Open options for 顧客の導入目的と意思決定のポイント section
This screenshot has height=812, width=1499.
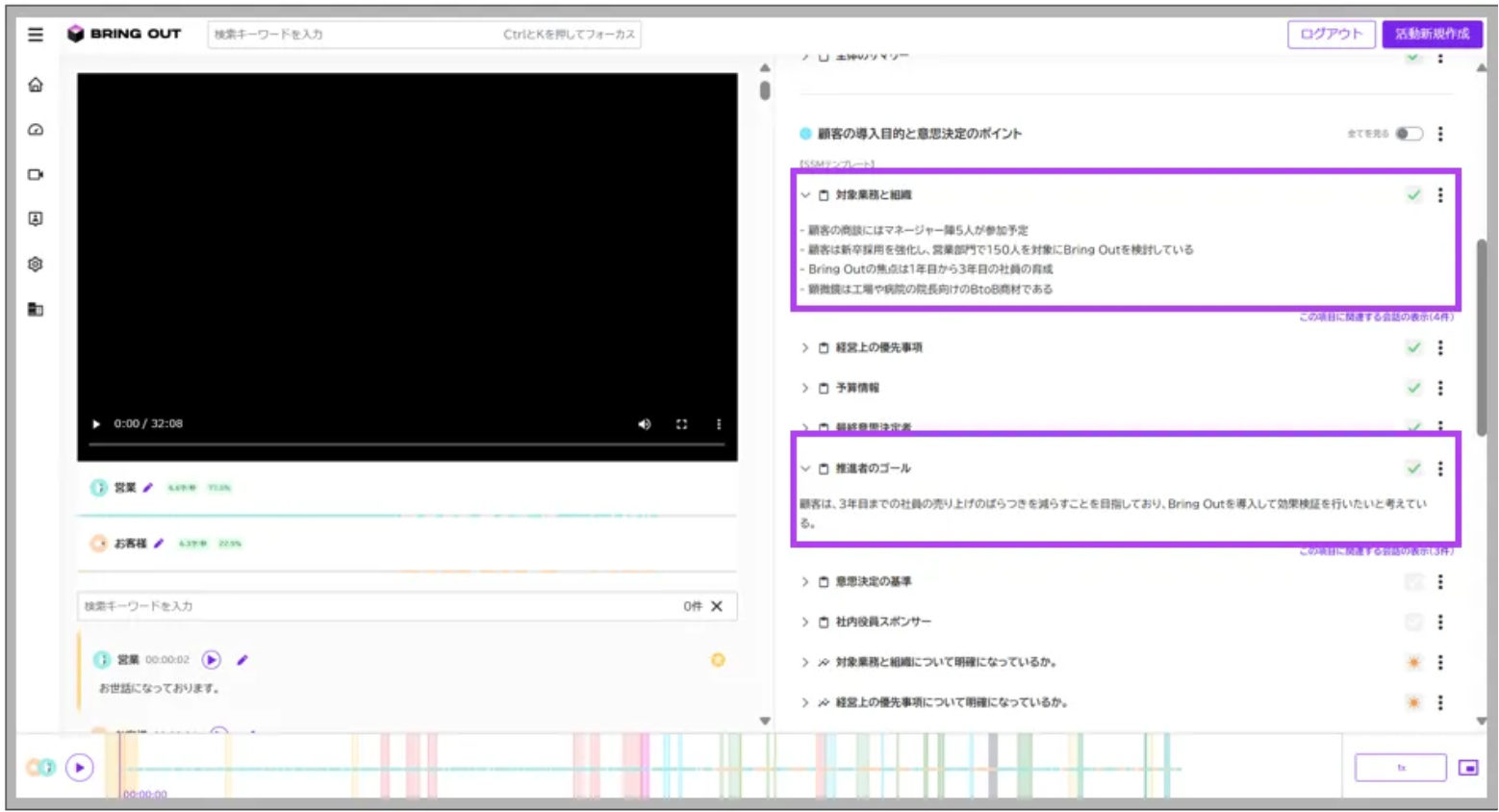(x=1440, y=134)
